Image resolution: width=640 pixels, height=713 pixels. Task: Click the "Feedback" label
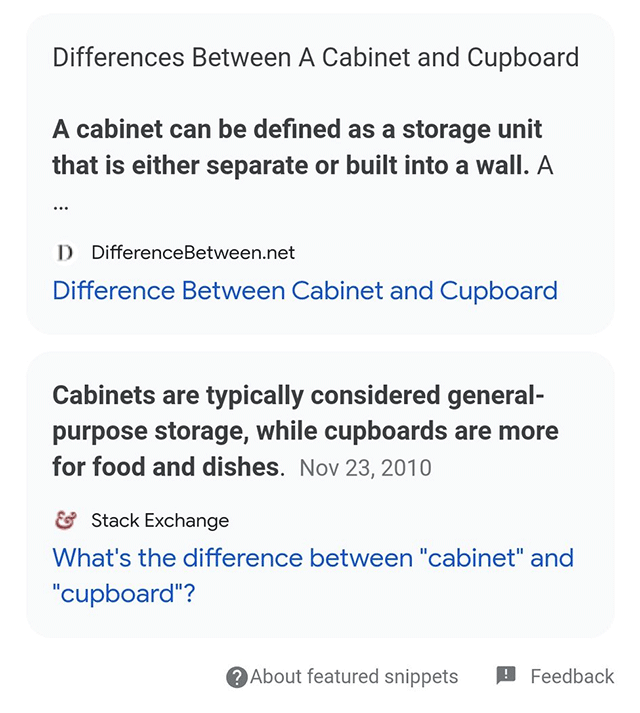click(x=572, y=677)
